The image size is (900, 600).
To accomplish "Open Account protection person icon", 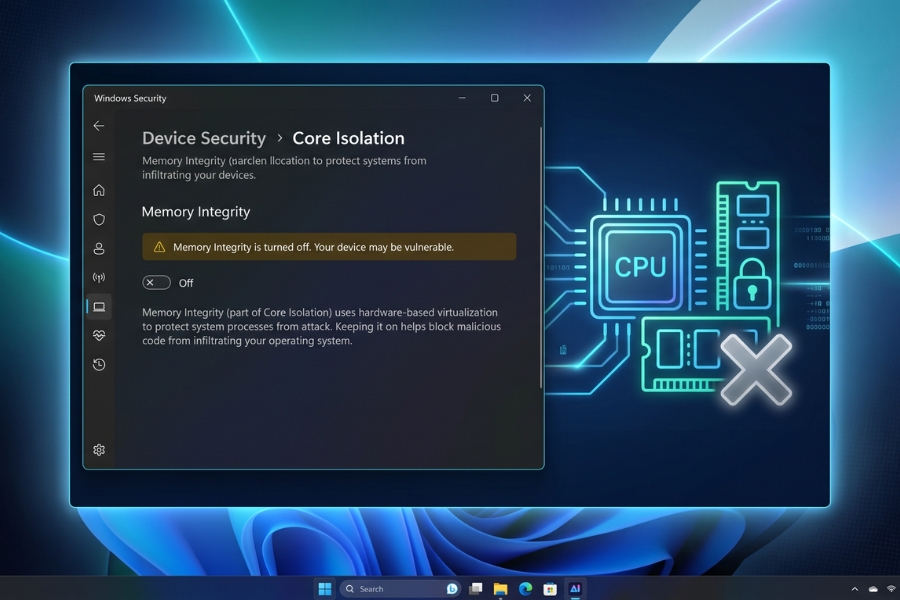I will 99,249.
